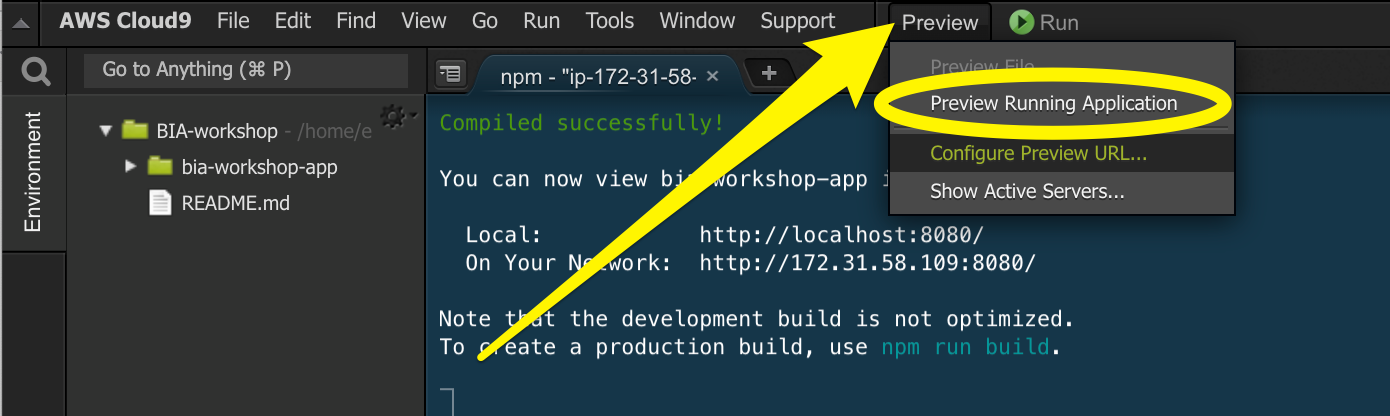1390x416 pixels.
Task: Open the Go menu
Action: [x=485, y=21]
